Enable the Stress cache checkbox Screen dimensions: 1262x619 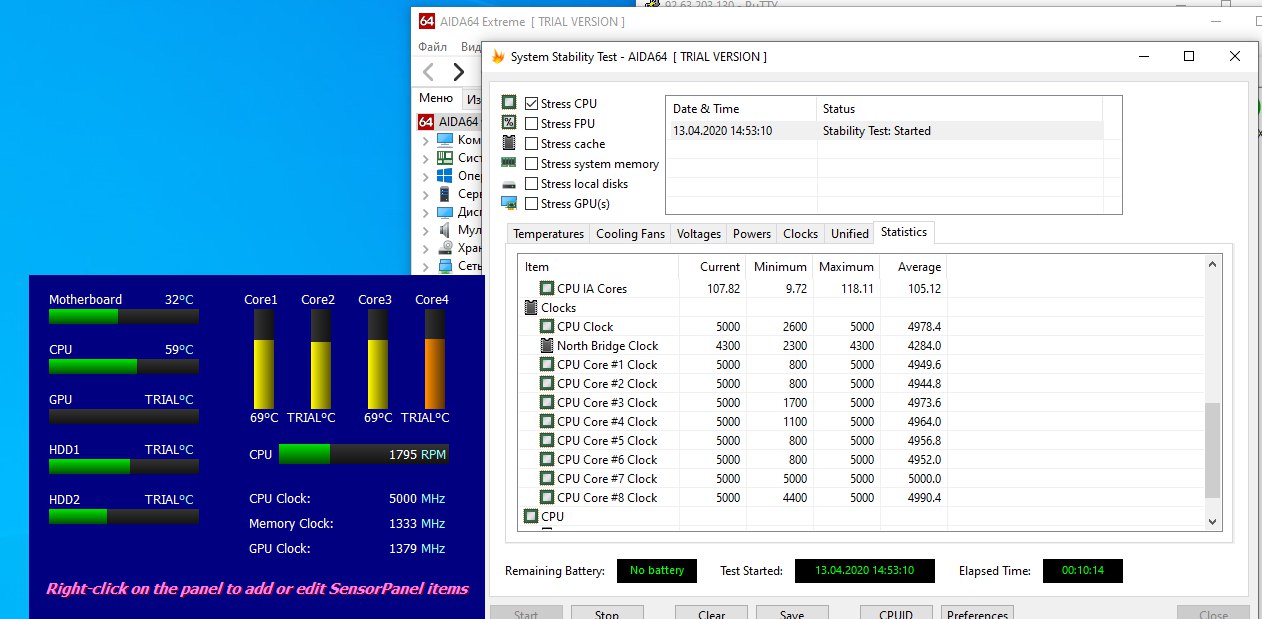(531, 144)
